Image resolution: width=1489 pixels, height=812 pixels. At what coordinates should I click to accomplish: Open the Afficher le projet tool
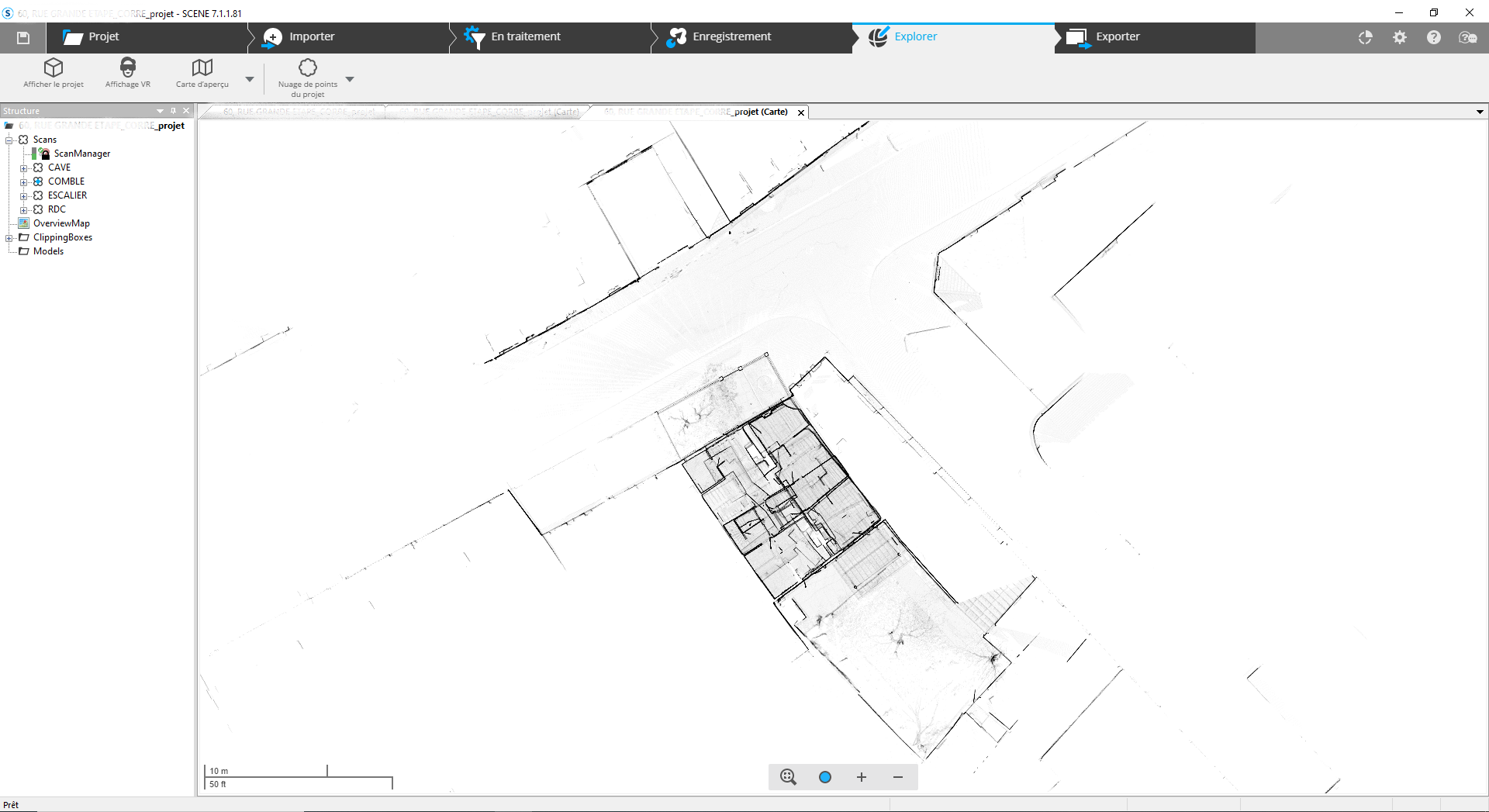click(x=52, y=74)
